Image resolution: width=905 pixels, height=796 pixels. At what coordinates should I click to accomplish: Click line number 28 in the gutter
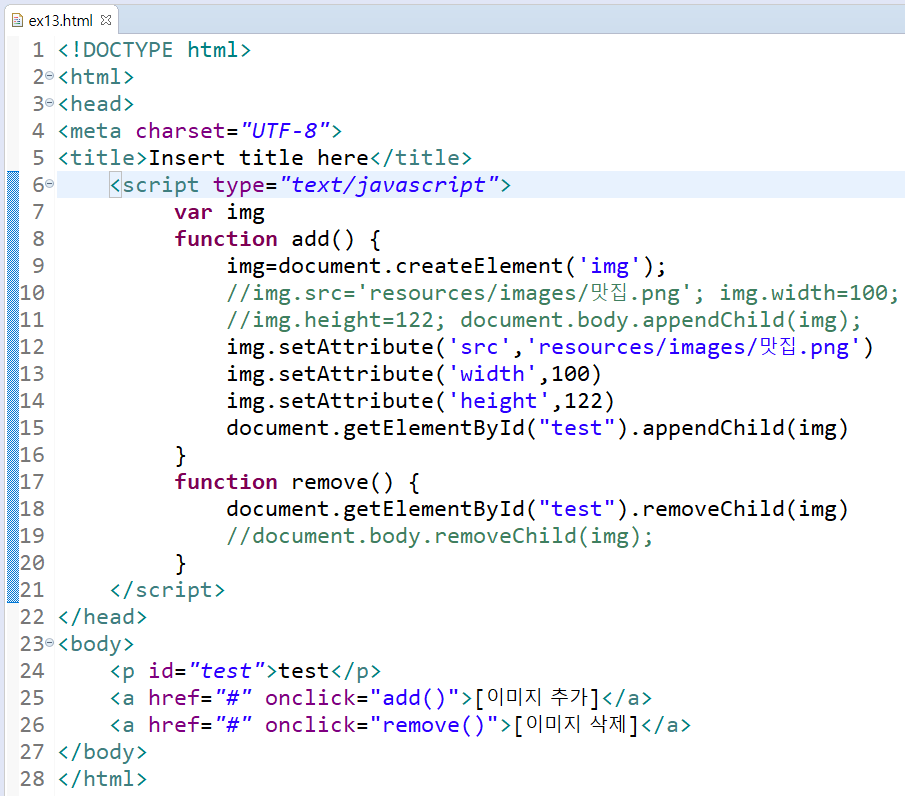(32, 779)
